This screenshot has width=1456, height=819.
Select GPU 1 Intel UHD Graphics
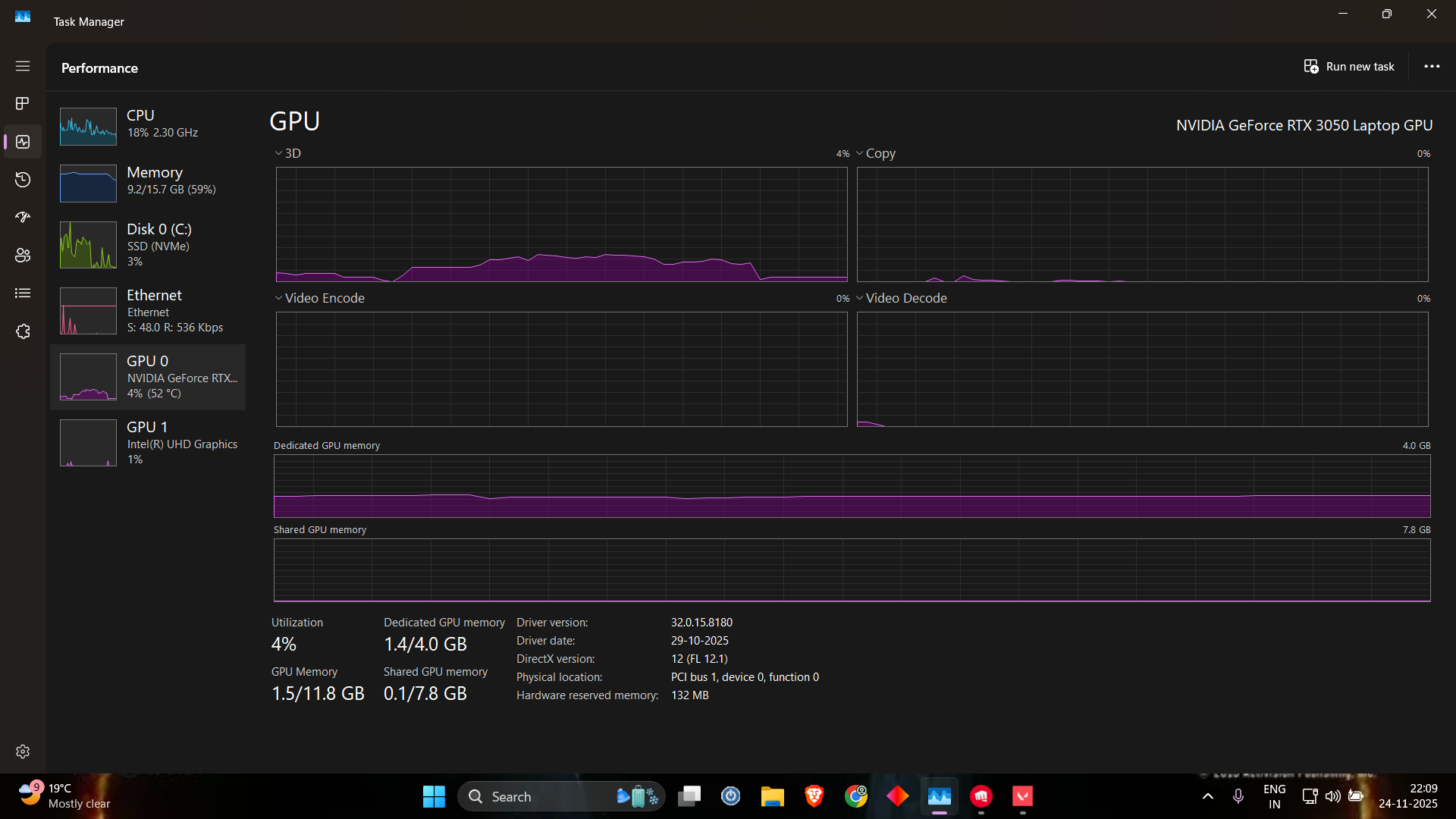[x=148, y=443]
